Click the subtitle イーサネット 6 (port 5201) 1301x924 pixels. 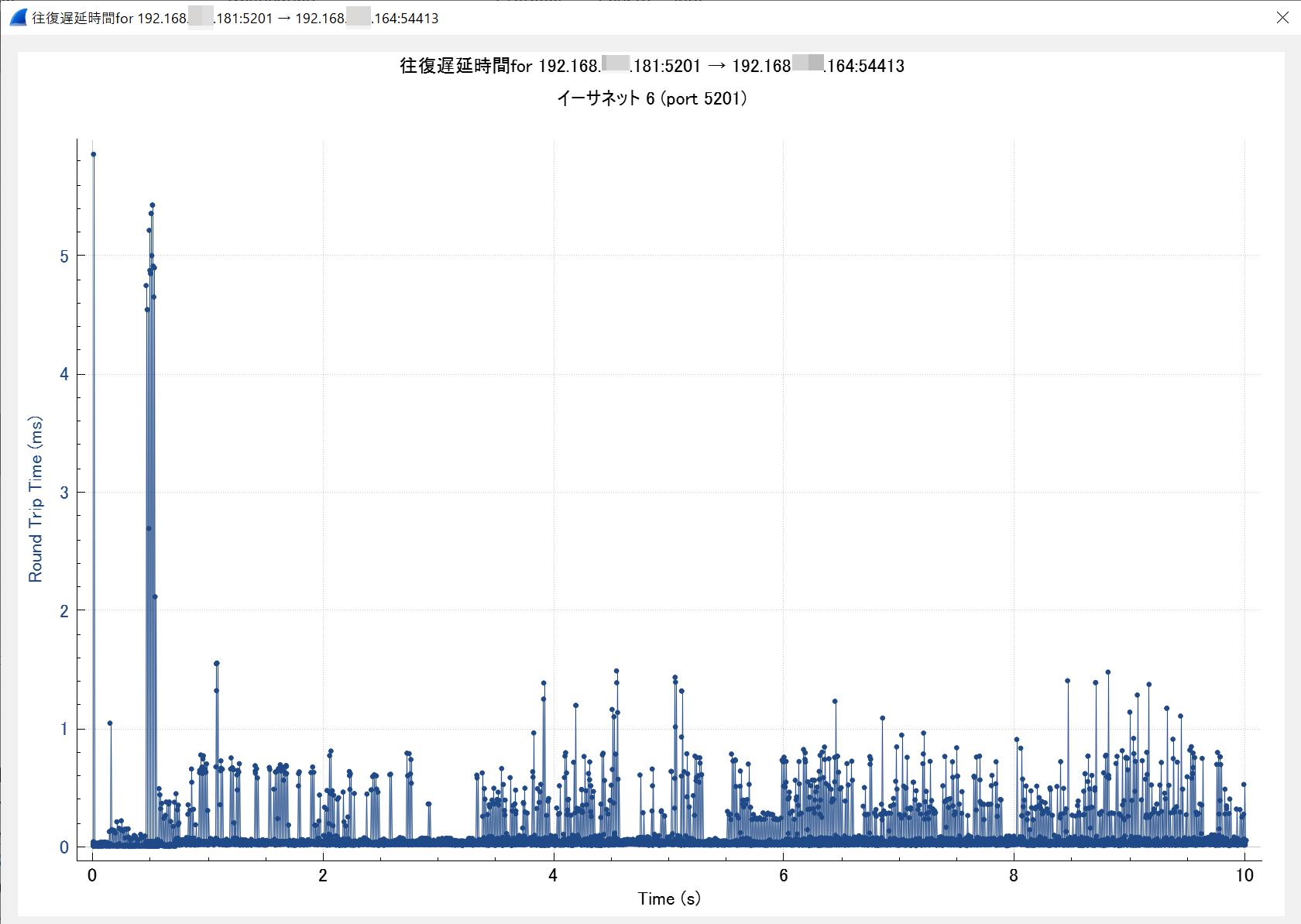(652, 98)
